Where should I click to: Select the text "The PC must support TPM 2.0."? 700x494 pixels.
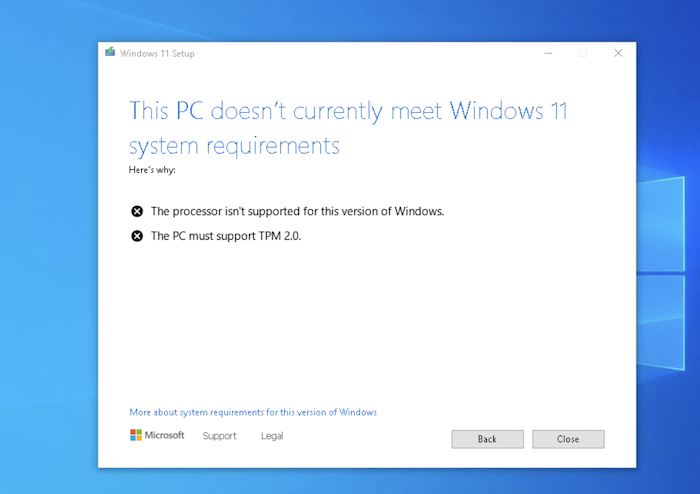(226, 236)
